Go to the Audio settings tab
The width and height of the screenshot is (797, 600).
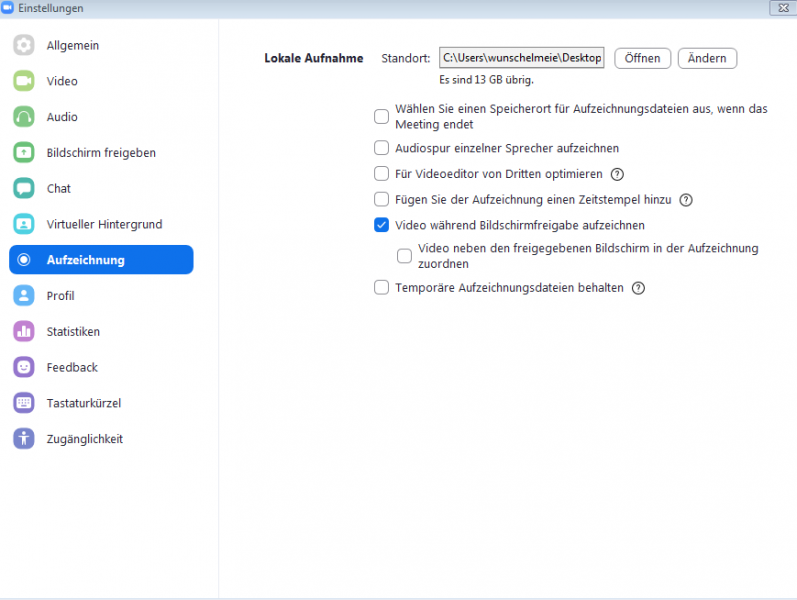point(101,117)
